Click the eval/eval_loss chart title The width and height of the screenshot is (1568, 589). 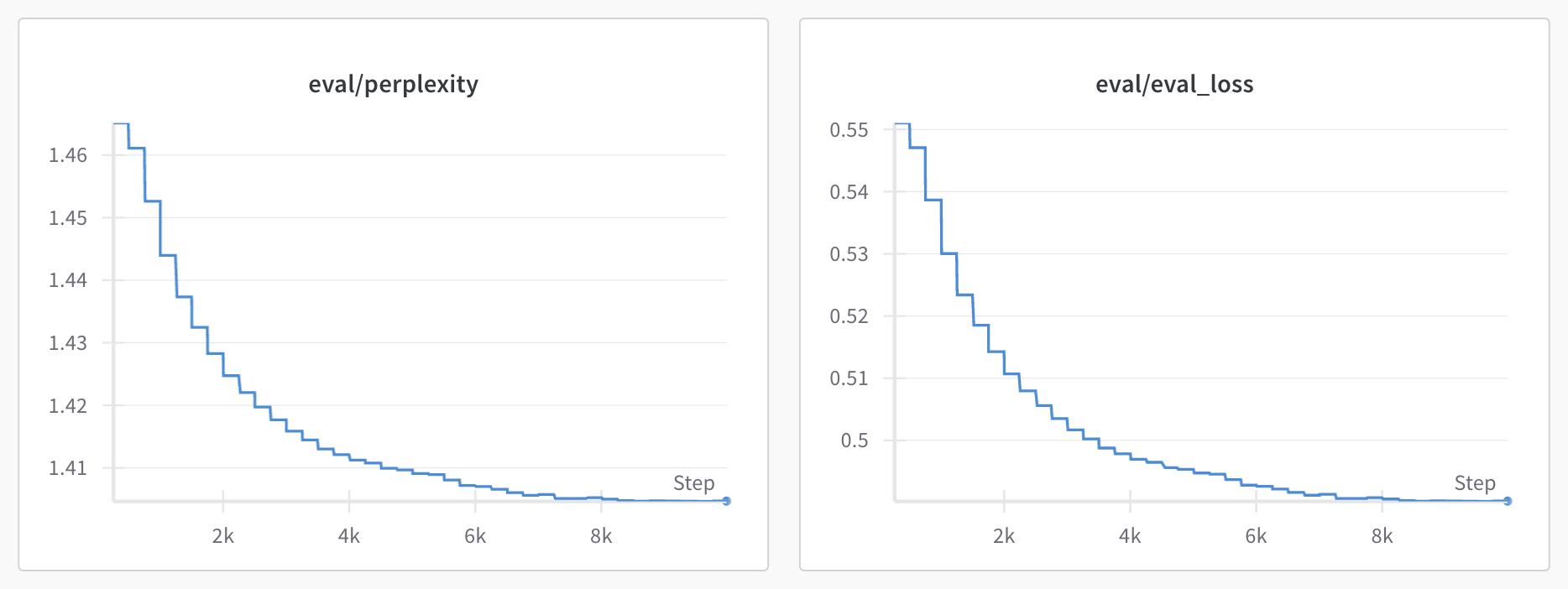click(1173, 85)
